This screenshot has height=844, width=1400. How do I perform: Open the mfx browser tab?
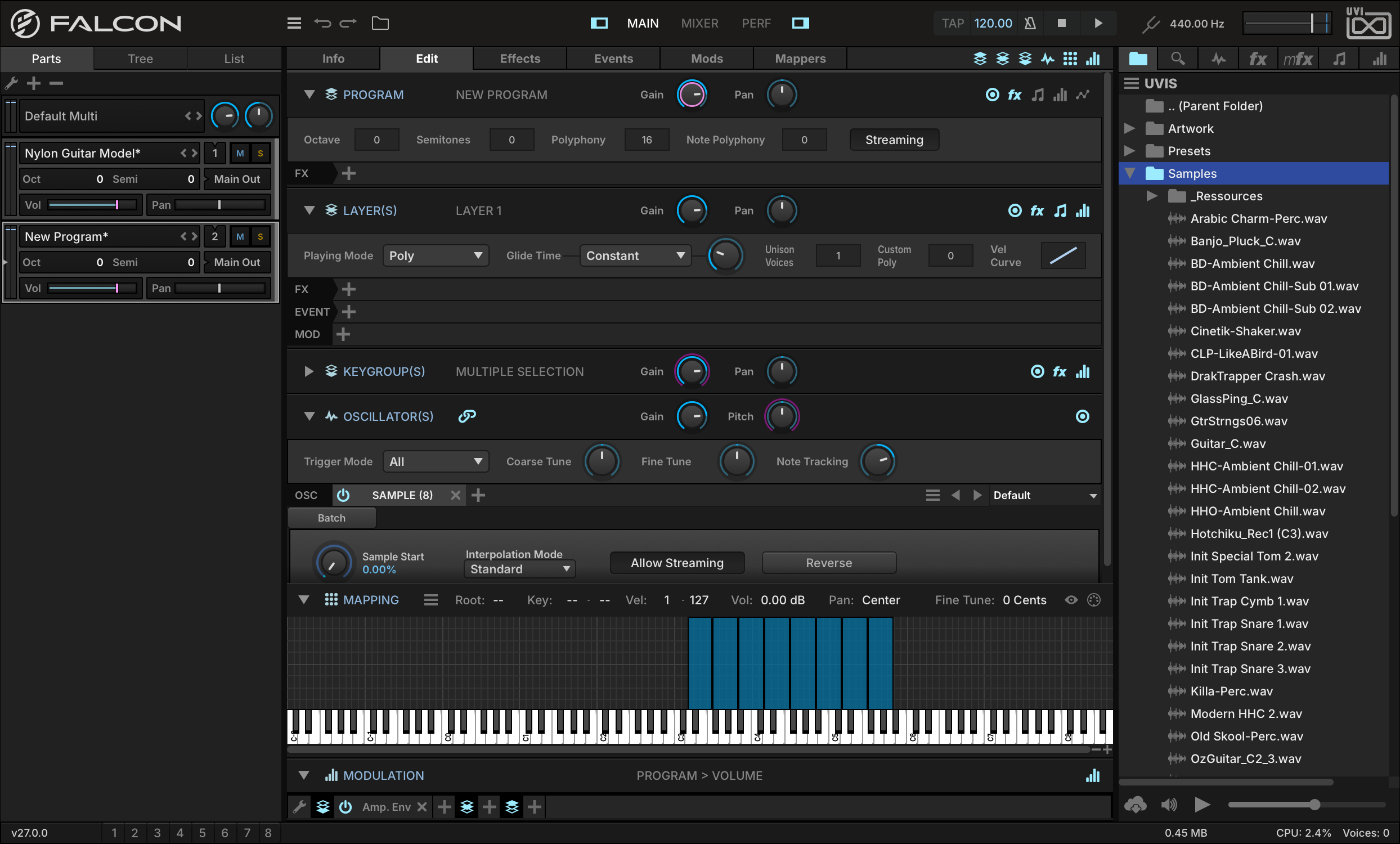pyautogui.click(x=1298, y=59)
